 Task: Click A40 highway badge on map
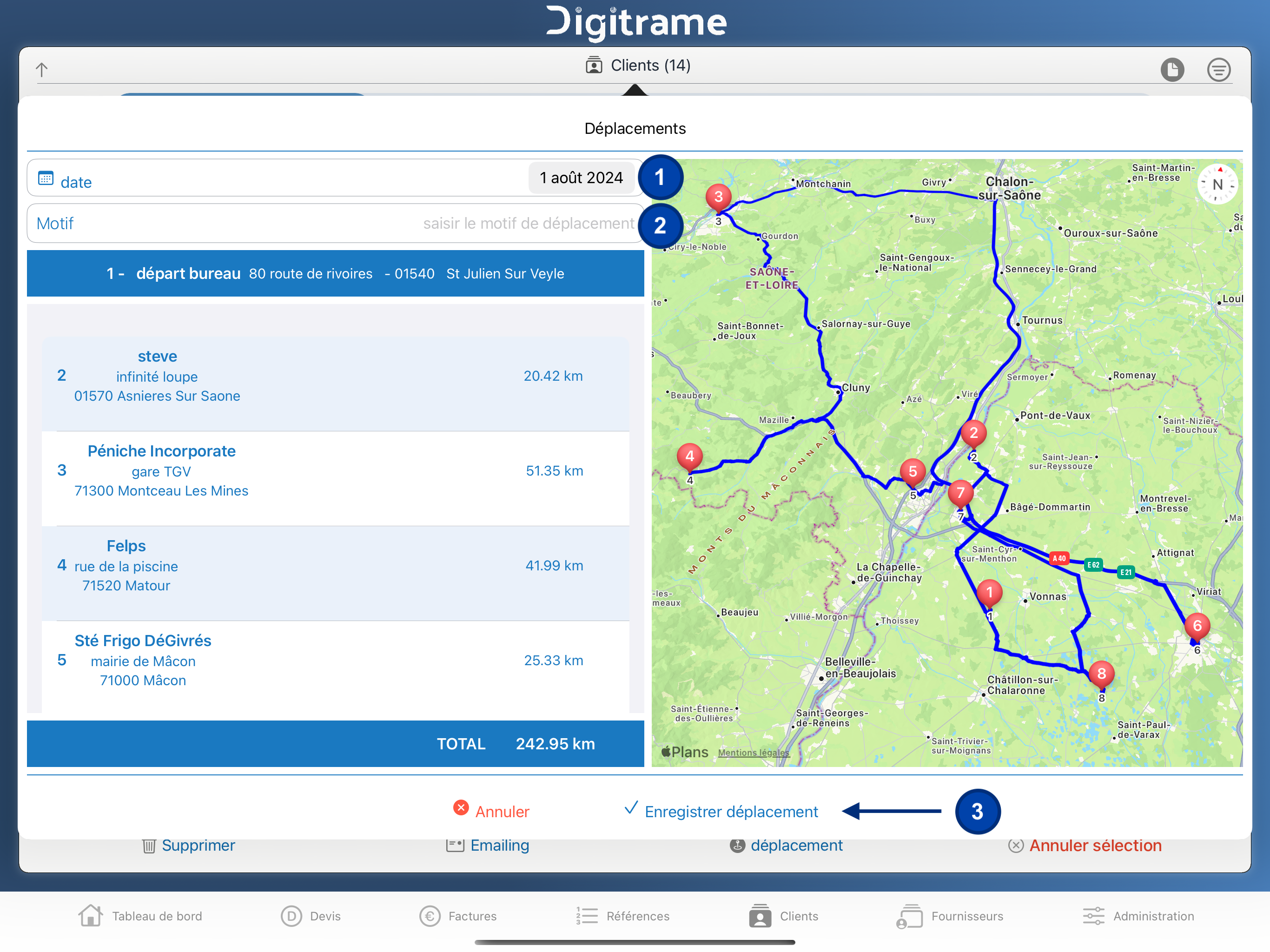[x=1059, y=558]
